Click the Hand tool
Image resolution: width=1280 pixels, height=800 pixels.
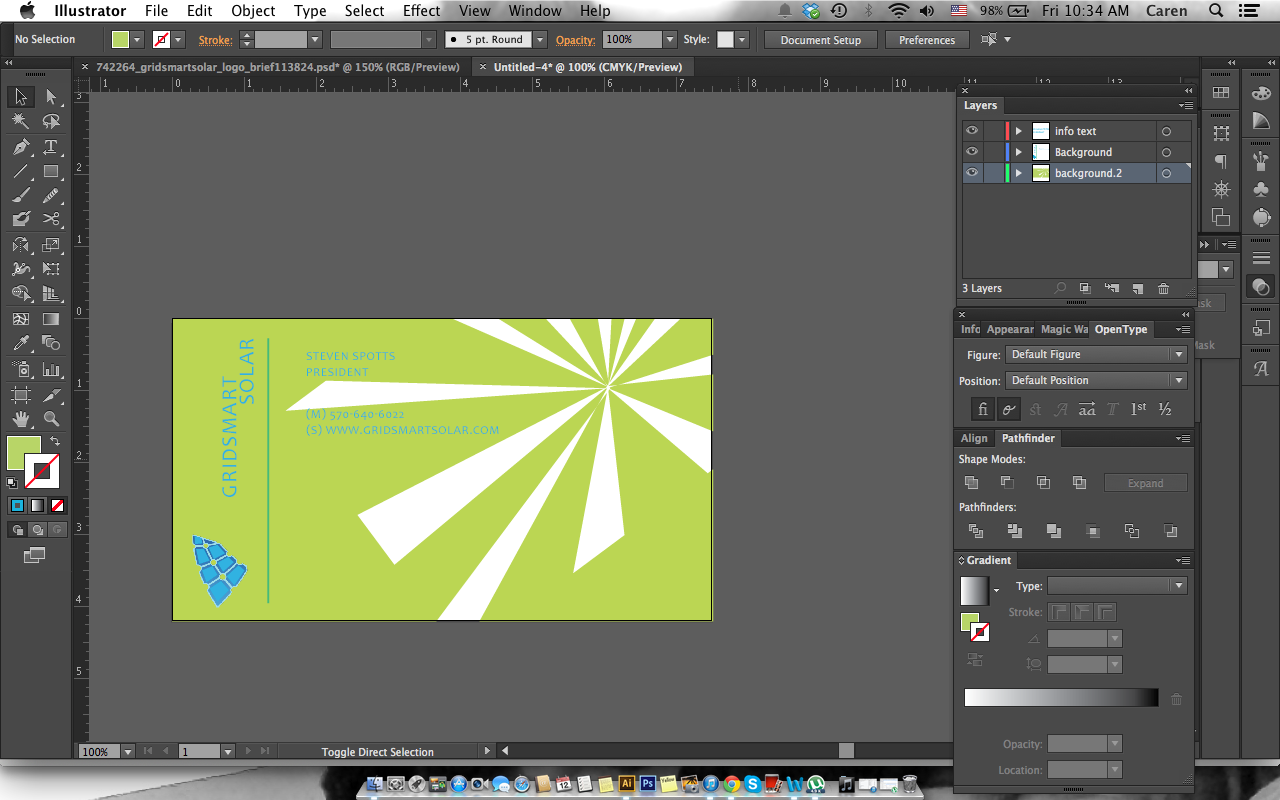20,419
